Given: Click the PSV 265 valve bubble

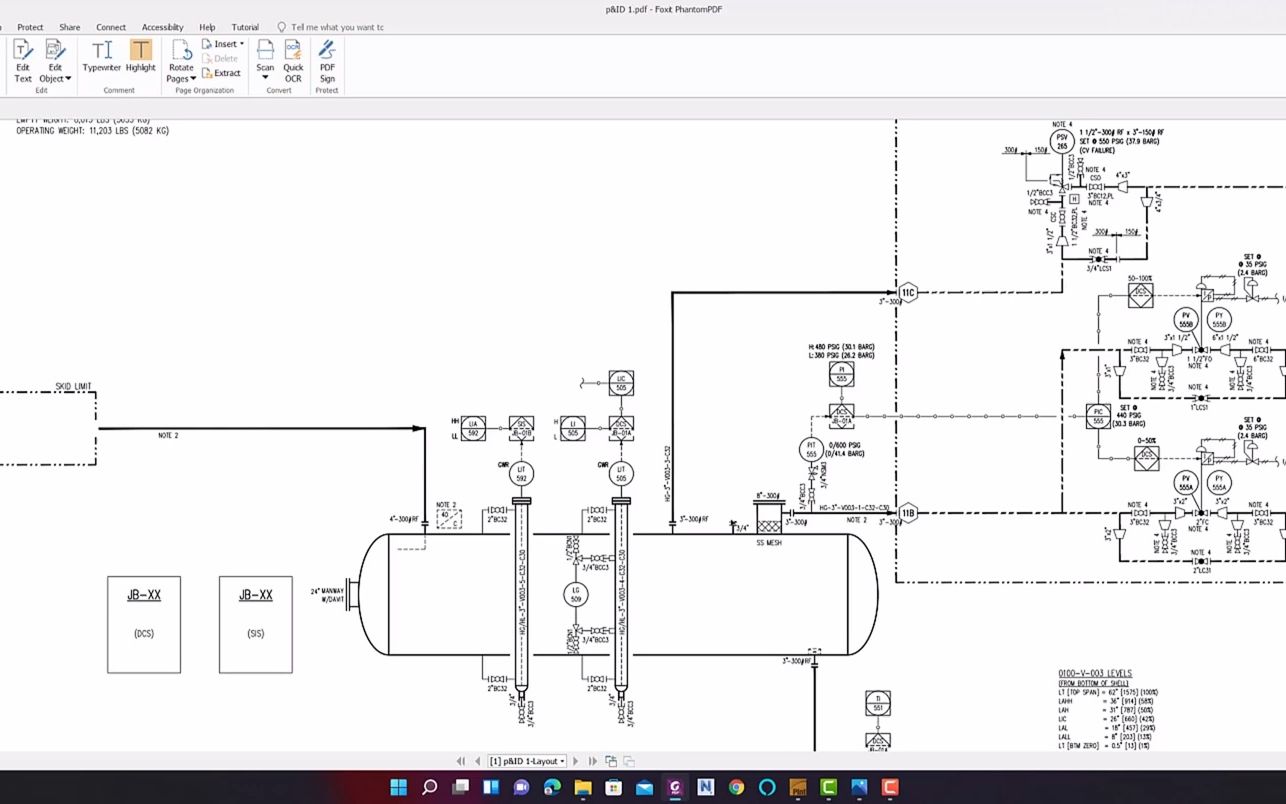Looking at the screenshot, I should [x=1062, y=141].
